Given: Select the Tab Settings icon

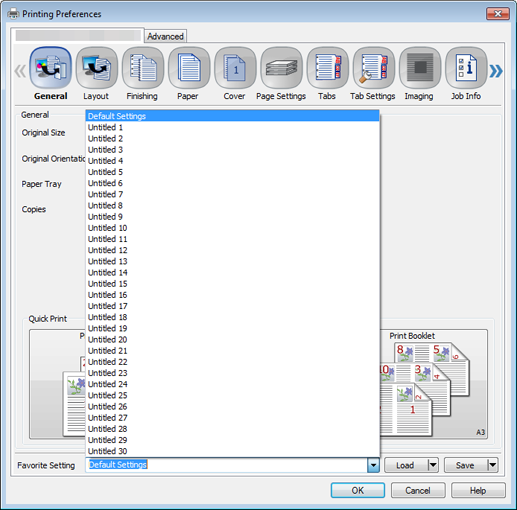Looking at the screenshot, I should click(374, 68).
